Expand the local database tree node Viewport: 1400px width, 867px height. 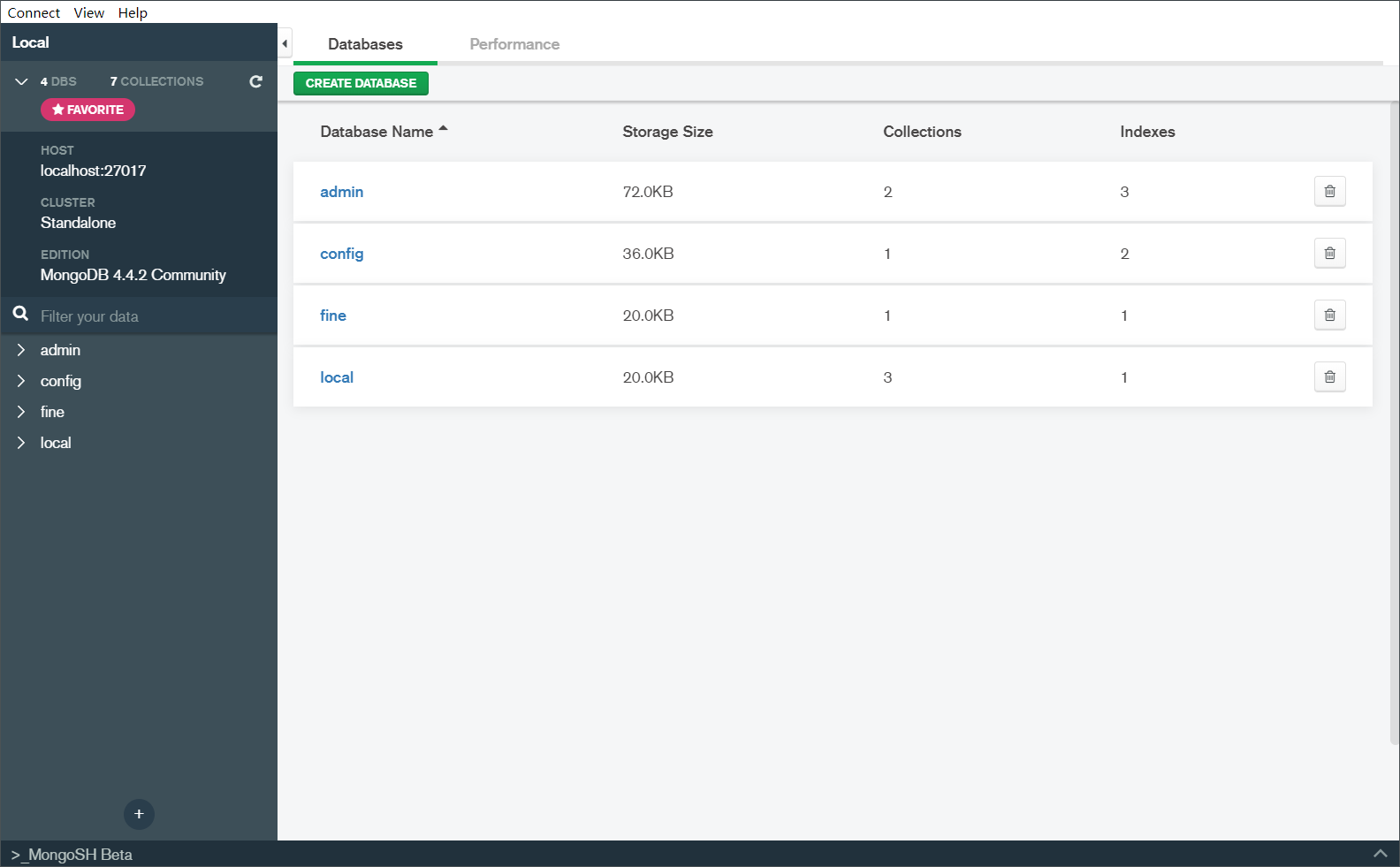21,443
